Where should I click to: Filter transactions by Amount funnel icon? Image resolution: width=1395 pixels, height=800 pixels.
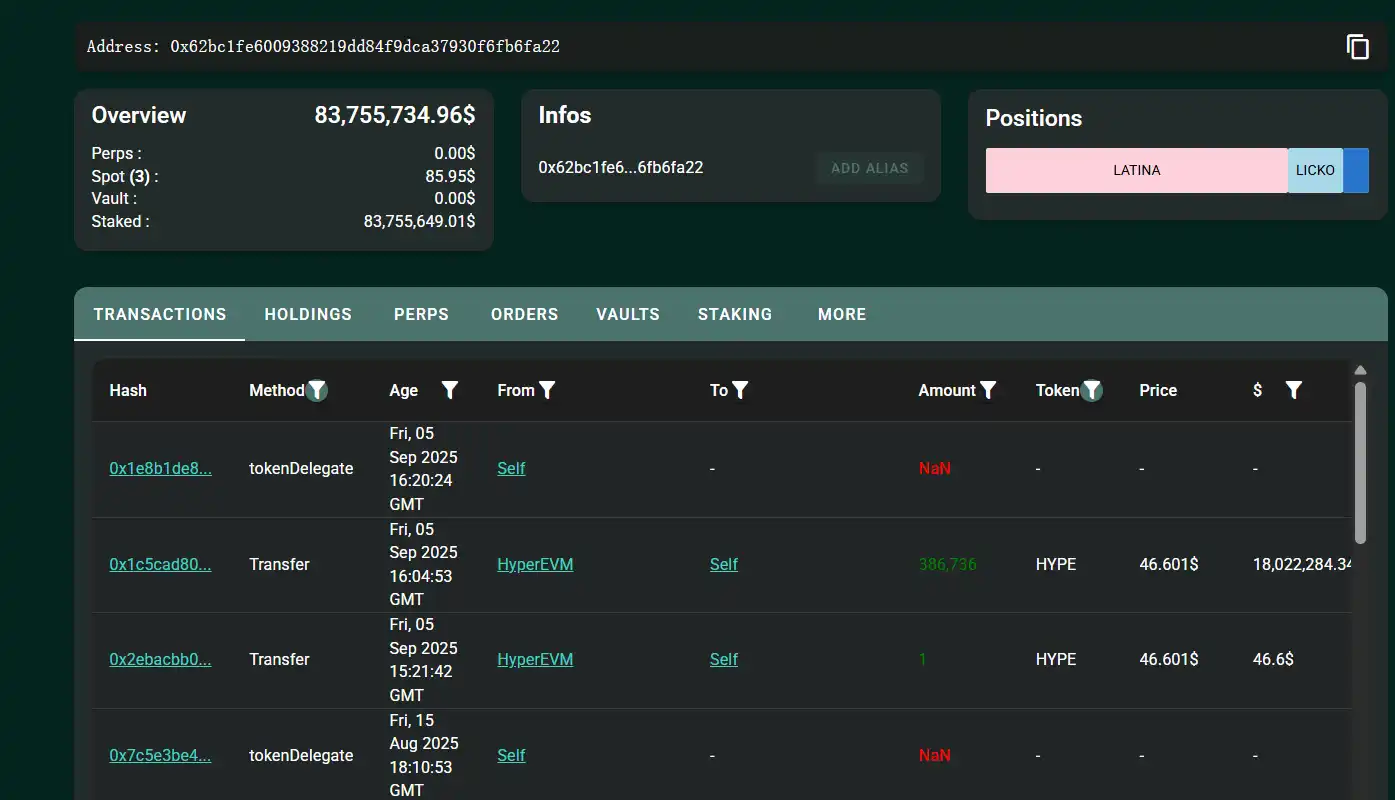point(988,391)
